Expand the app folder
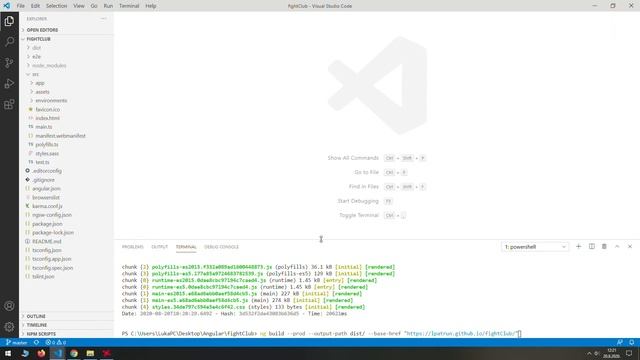The image size is (640, 360). tap(68, 83)
